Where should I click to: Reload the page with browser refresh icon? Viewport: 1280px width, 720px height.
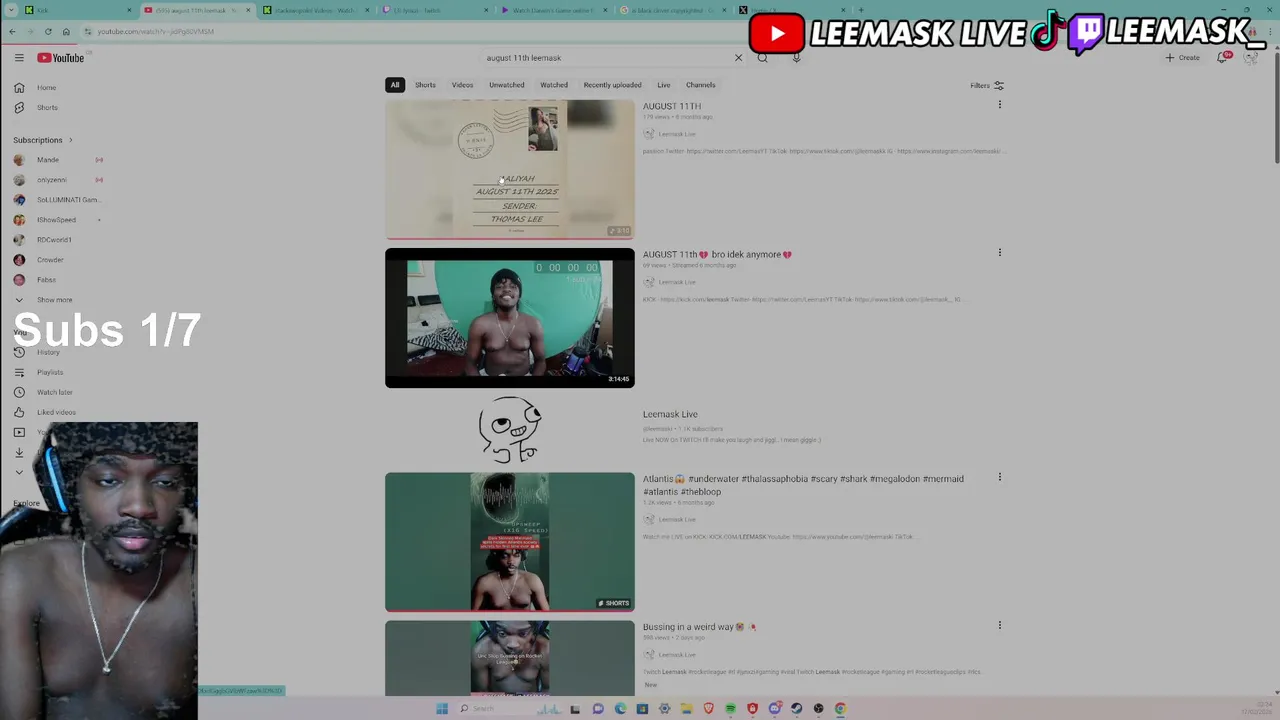(x=48, y=31)
